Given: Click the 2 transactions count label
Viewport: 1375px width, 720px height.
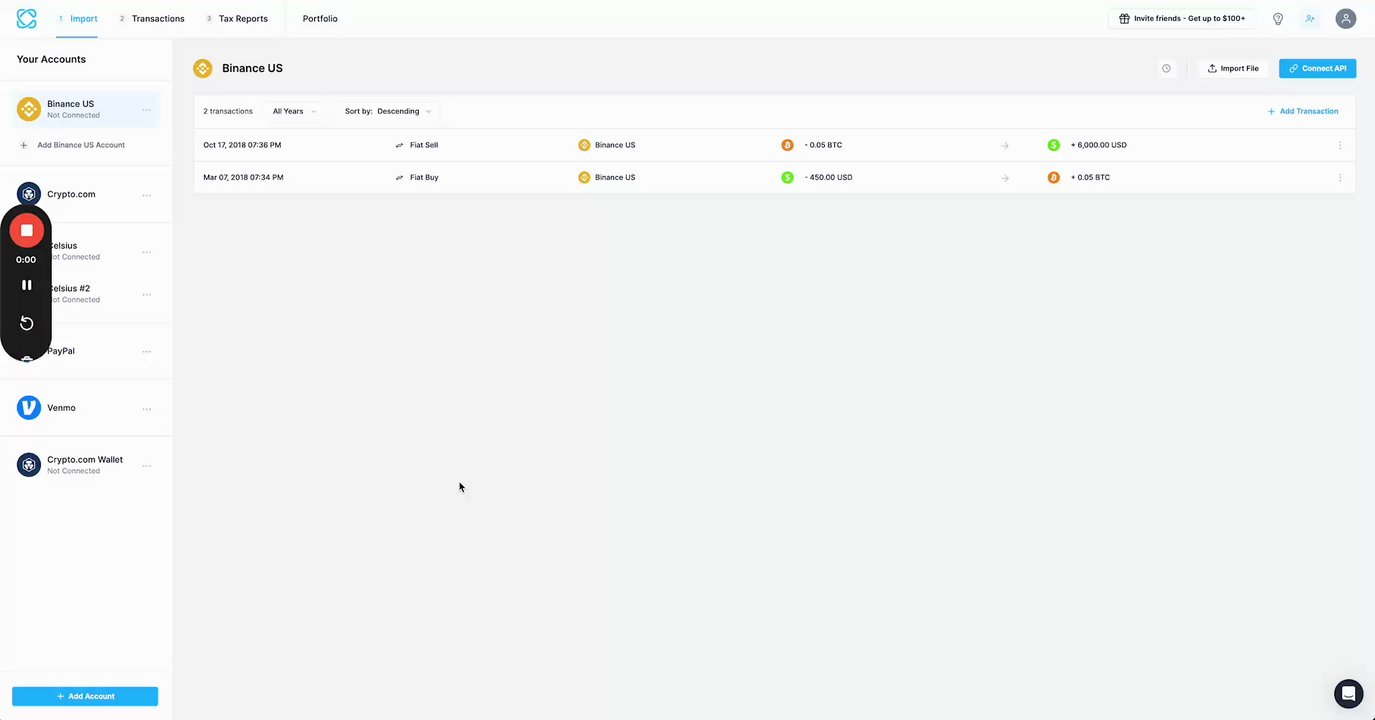Looking at the screenshot, I should [228, 111].
